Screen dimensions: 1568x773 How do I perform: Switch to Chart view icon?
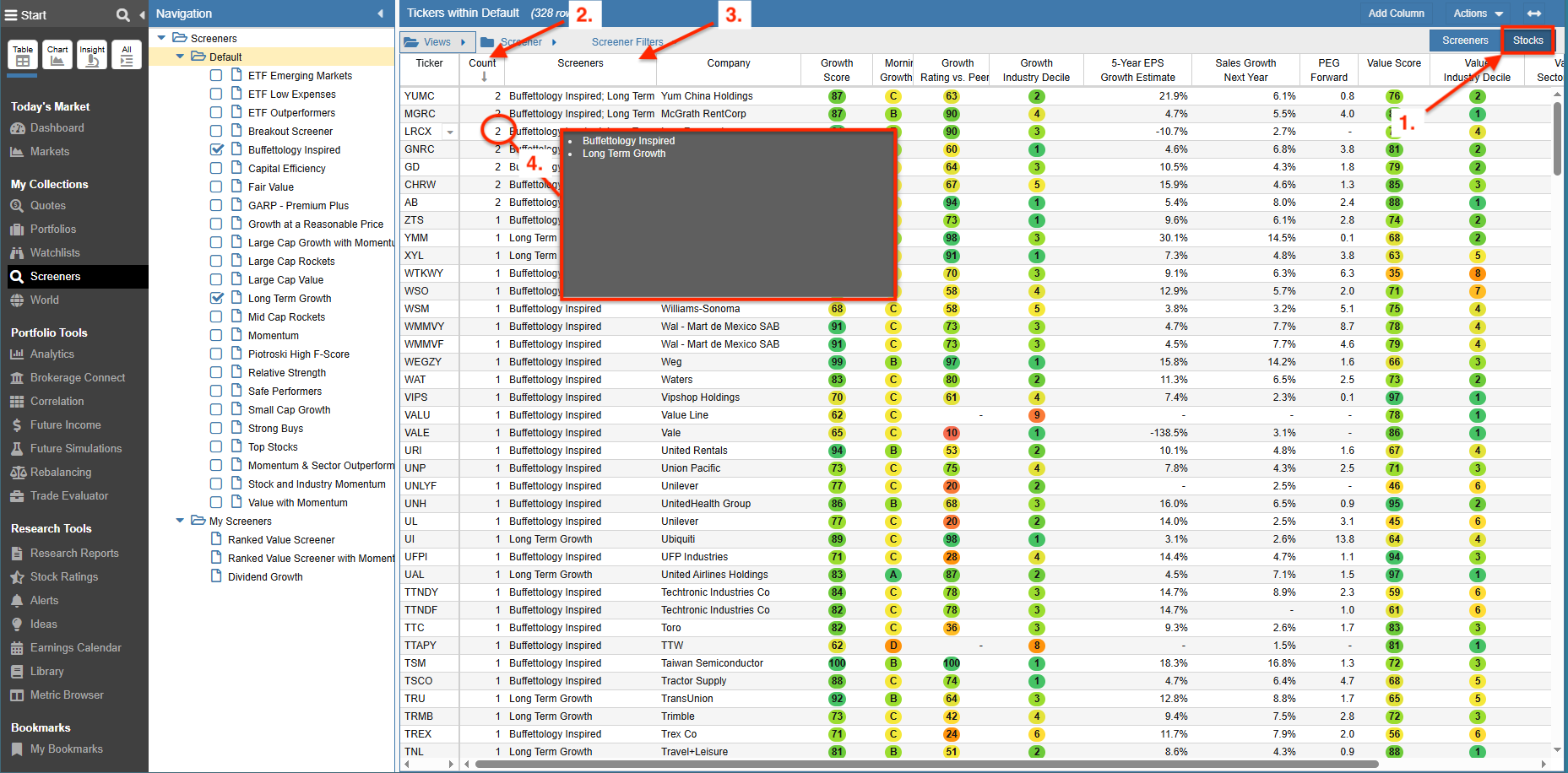point(57,55)
